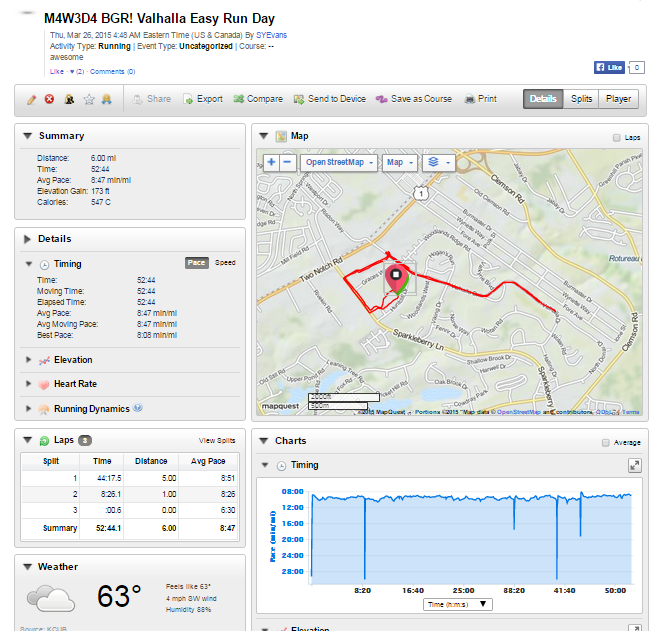The image size is (652, 631).
Task: Toggle timing display to Speed
Action: point(225,263)
